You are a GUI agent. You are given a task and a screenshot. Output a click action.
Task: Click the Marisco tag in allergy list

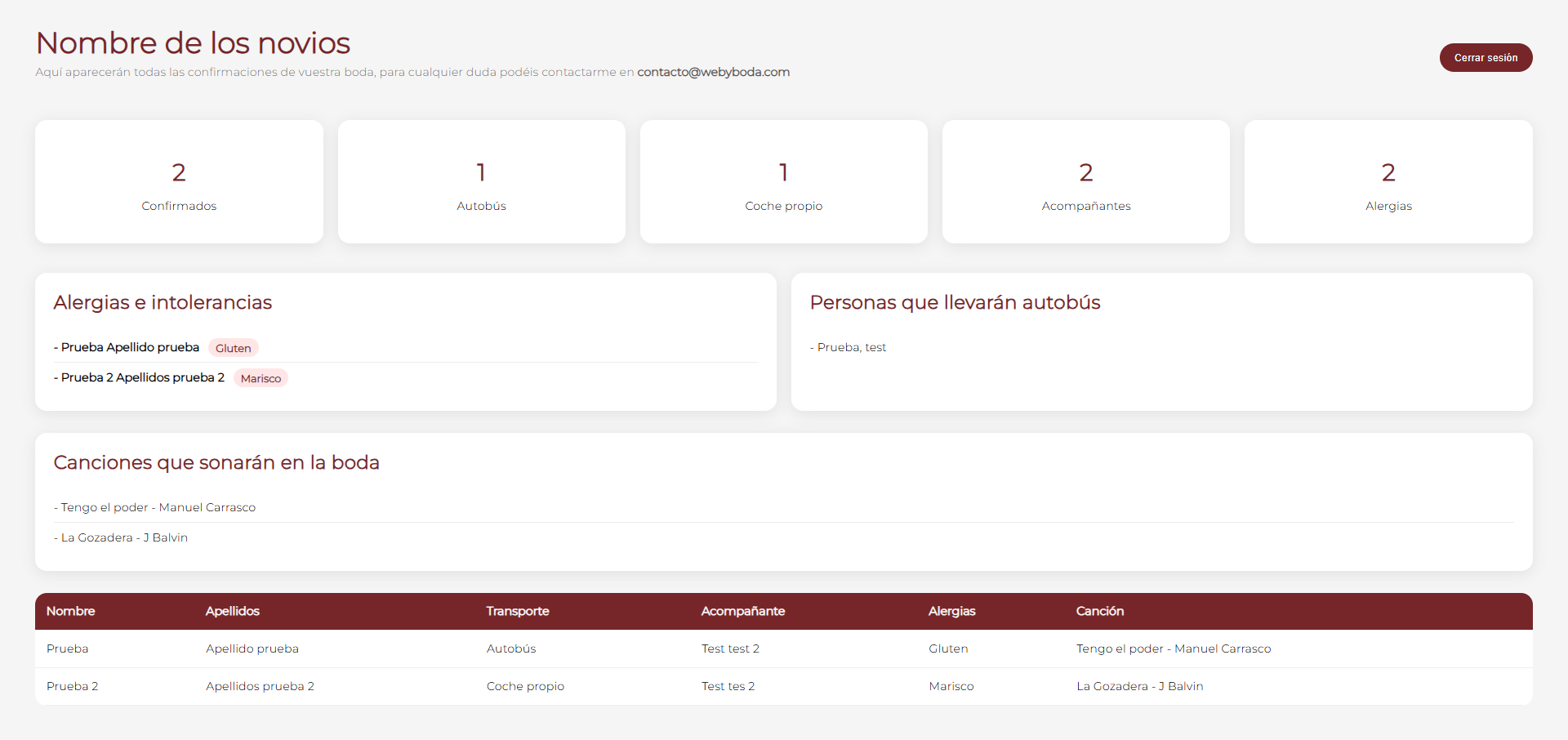(x=261, y=378)
